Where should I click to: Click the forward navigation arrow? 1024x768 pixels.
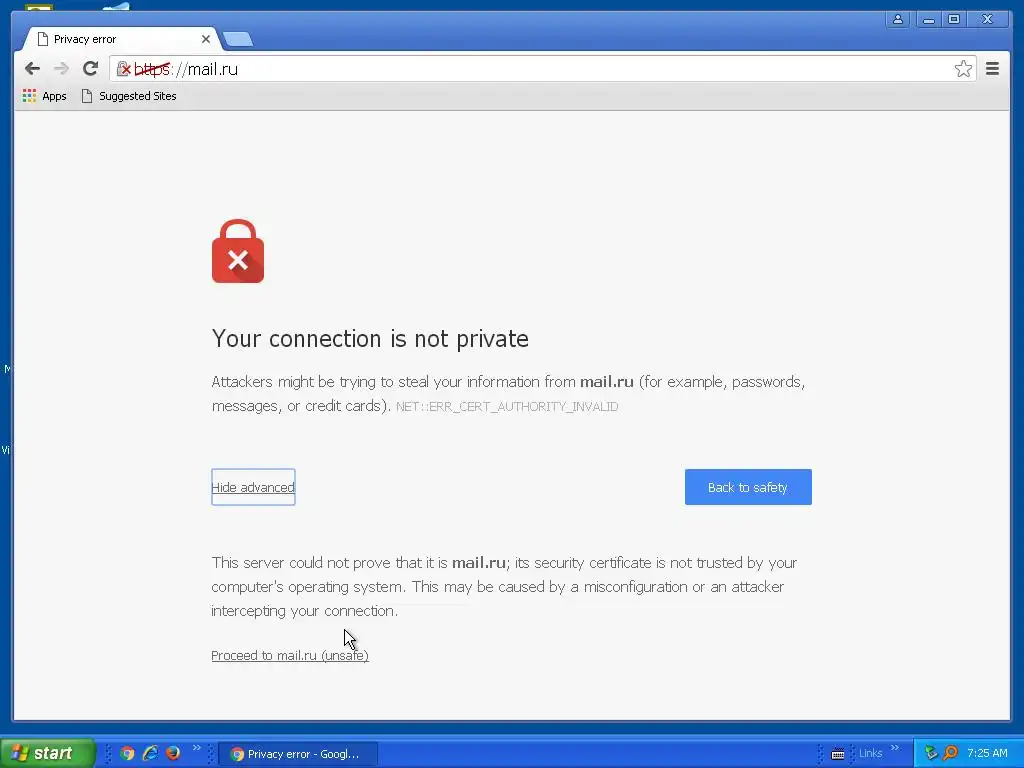tap(61, 69)
